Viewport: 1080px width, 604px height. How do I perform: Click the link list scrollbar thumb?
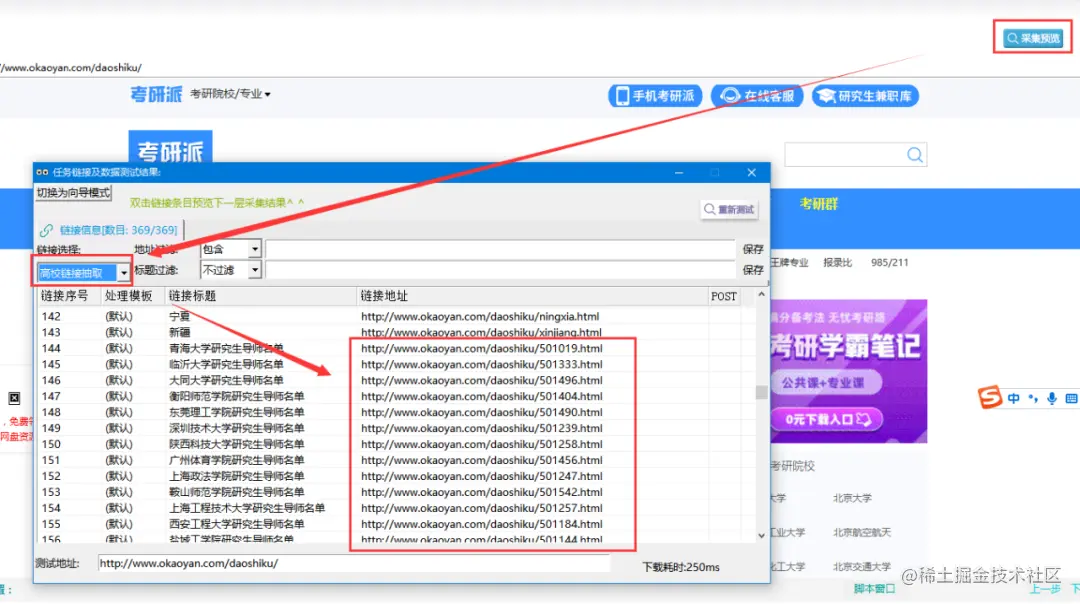(761, 392)
